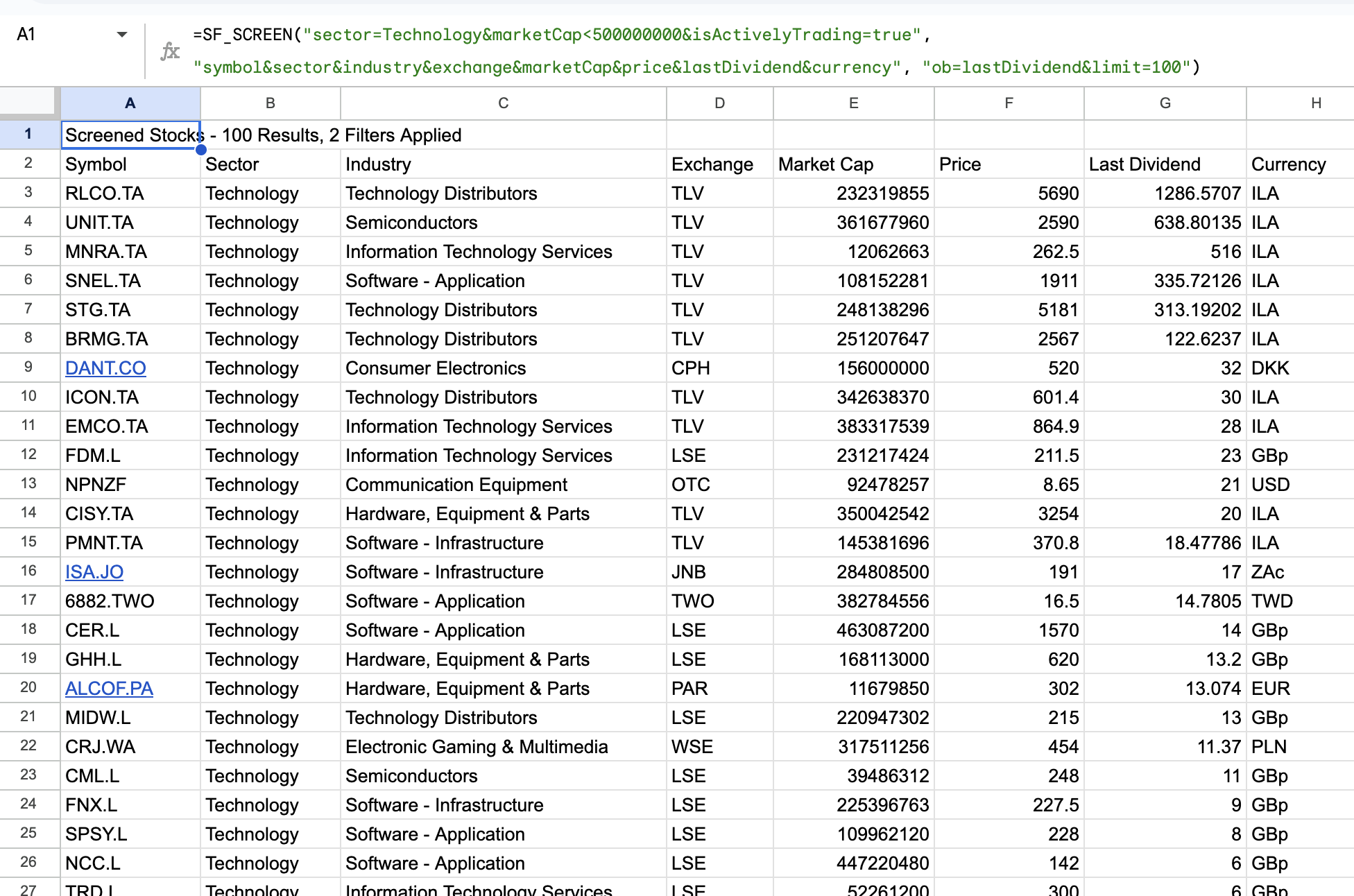The height and width of the screenshot is (896, 1354).
Task: Click the blue fill handle on A1
Action: point(201,149)
